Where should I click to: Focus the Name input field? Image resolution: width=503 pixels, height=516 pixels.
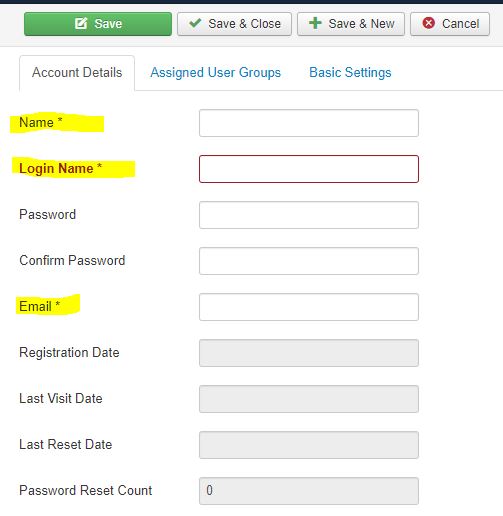309,123
